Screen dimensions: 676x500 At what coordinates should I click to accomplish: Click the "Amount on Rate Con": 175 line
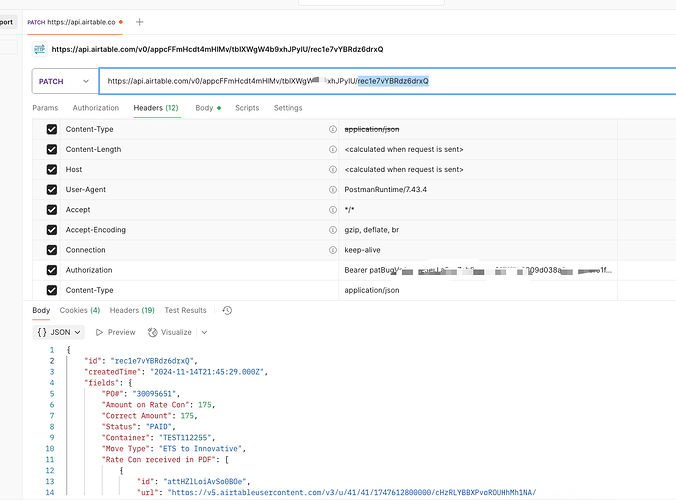(158, 405)
